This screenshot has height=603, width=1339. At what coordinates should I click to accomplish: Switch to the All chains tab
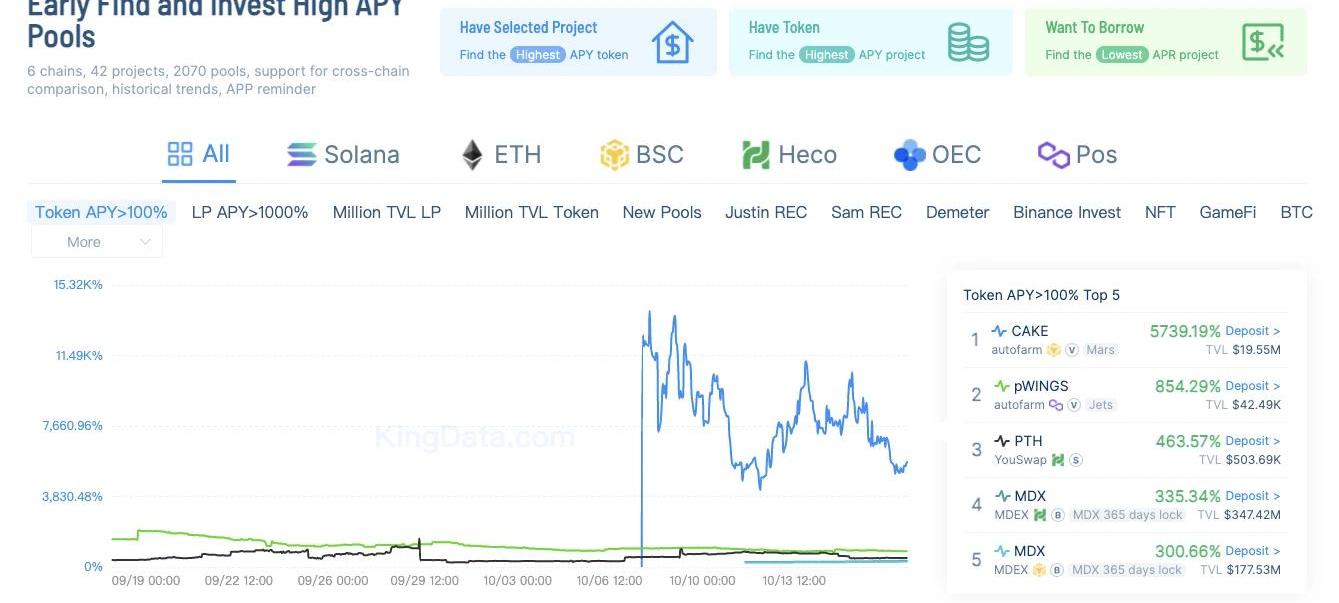198,154
